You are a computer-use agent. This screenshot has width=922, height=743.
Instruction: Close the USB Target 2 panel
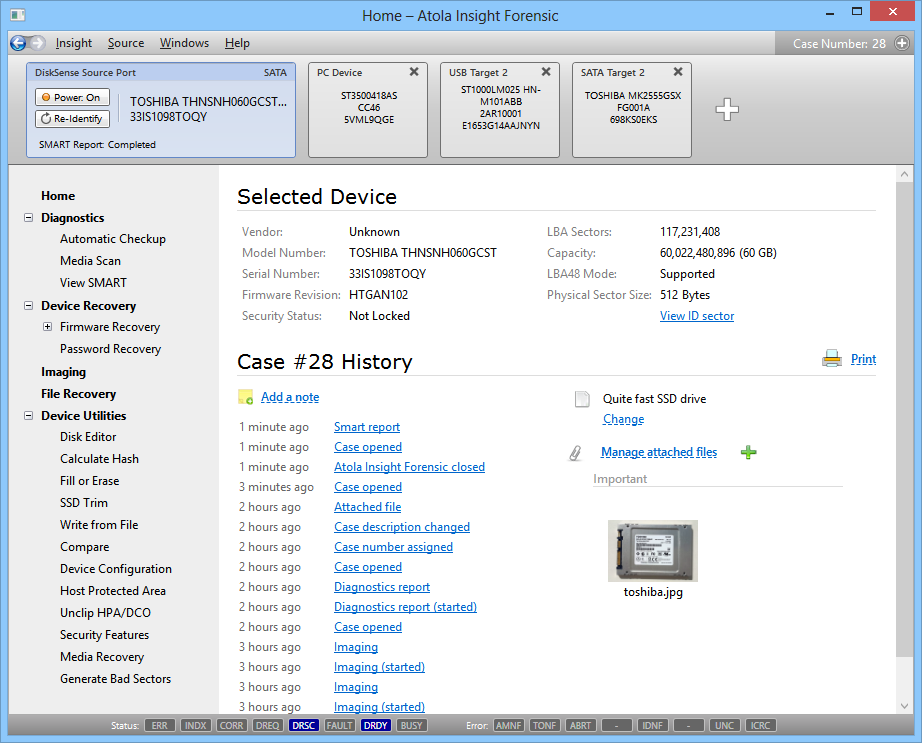tap(546, 72)
